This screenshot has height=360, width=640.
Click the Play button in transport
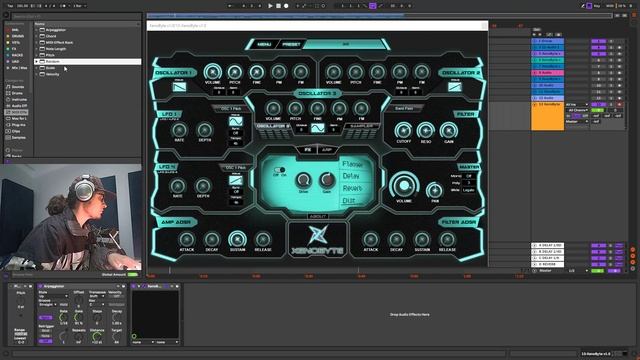click(270, 6)
